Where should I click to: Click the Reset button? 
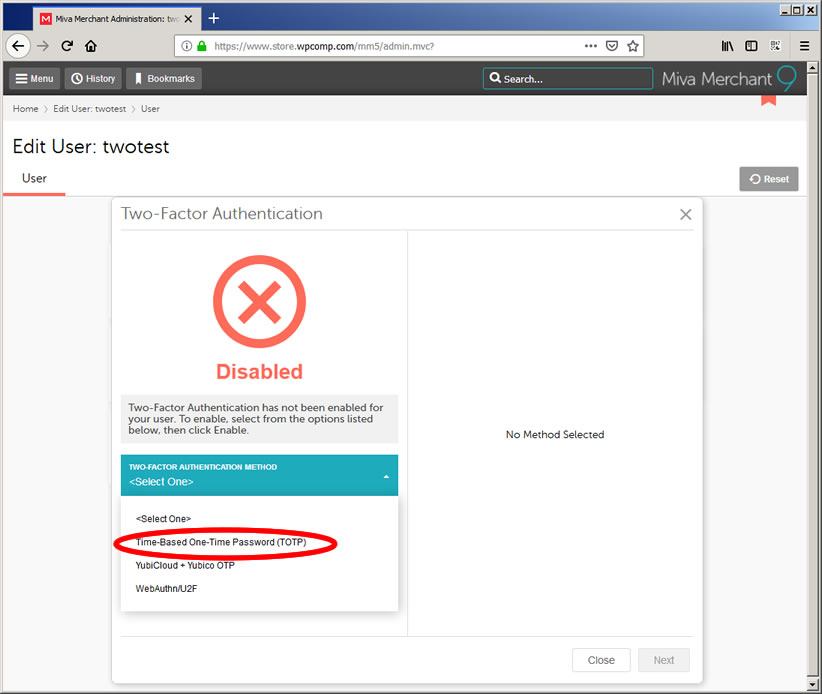(x=769, y=179)
